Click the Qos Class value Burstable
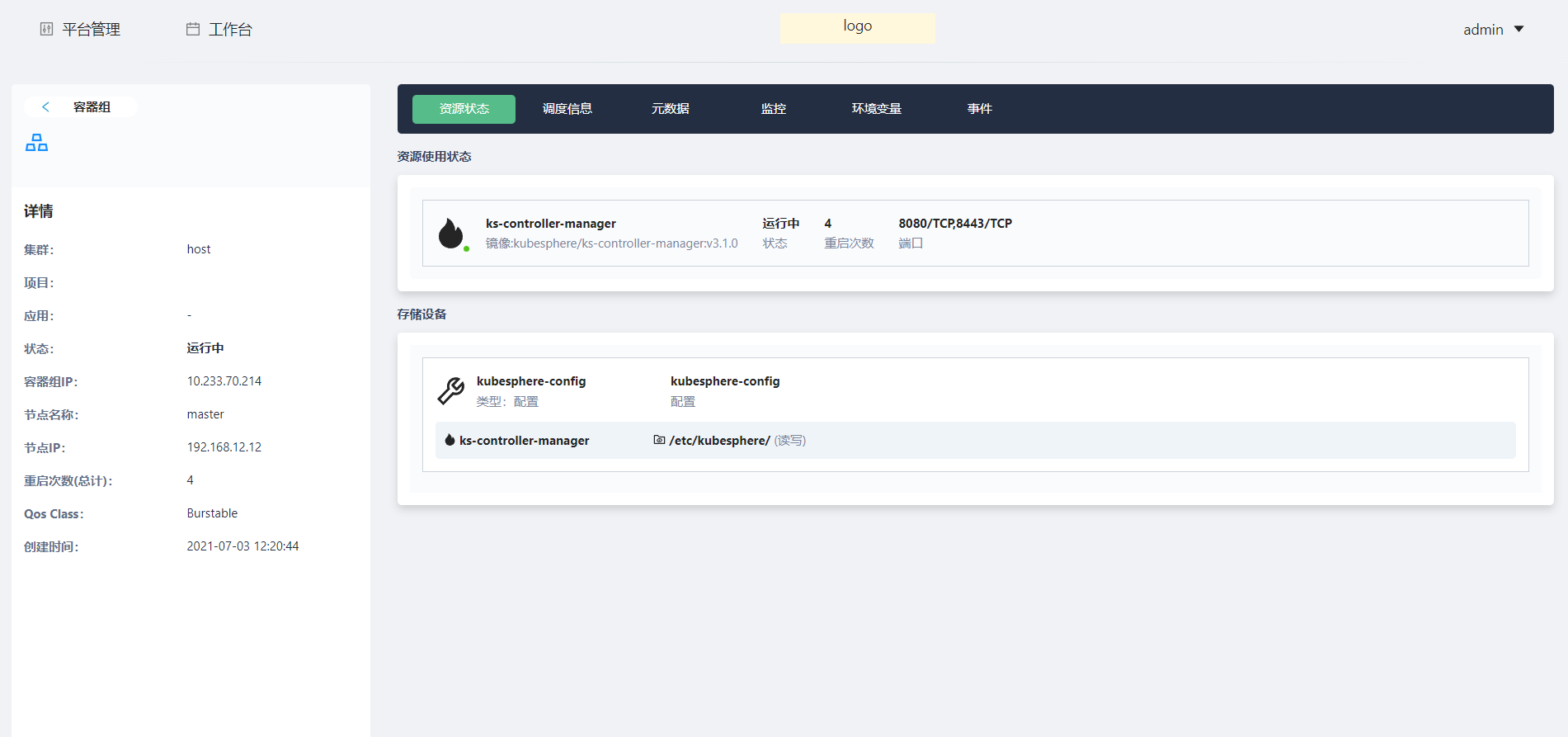Viewport: 1568px width, 737px height. (x=212, y=513)
